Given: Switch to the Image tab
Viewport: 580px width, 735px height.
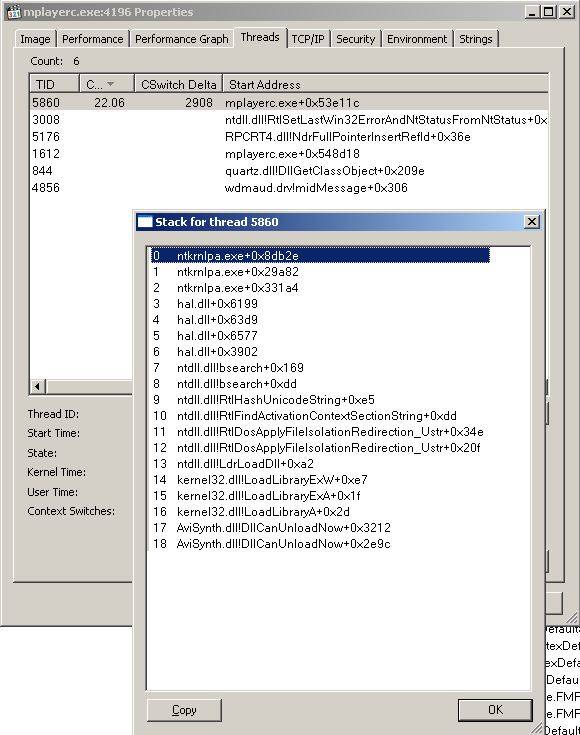Looking at the screenshot, I should click(35, 39).
